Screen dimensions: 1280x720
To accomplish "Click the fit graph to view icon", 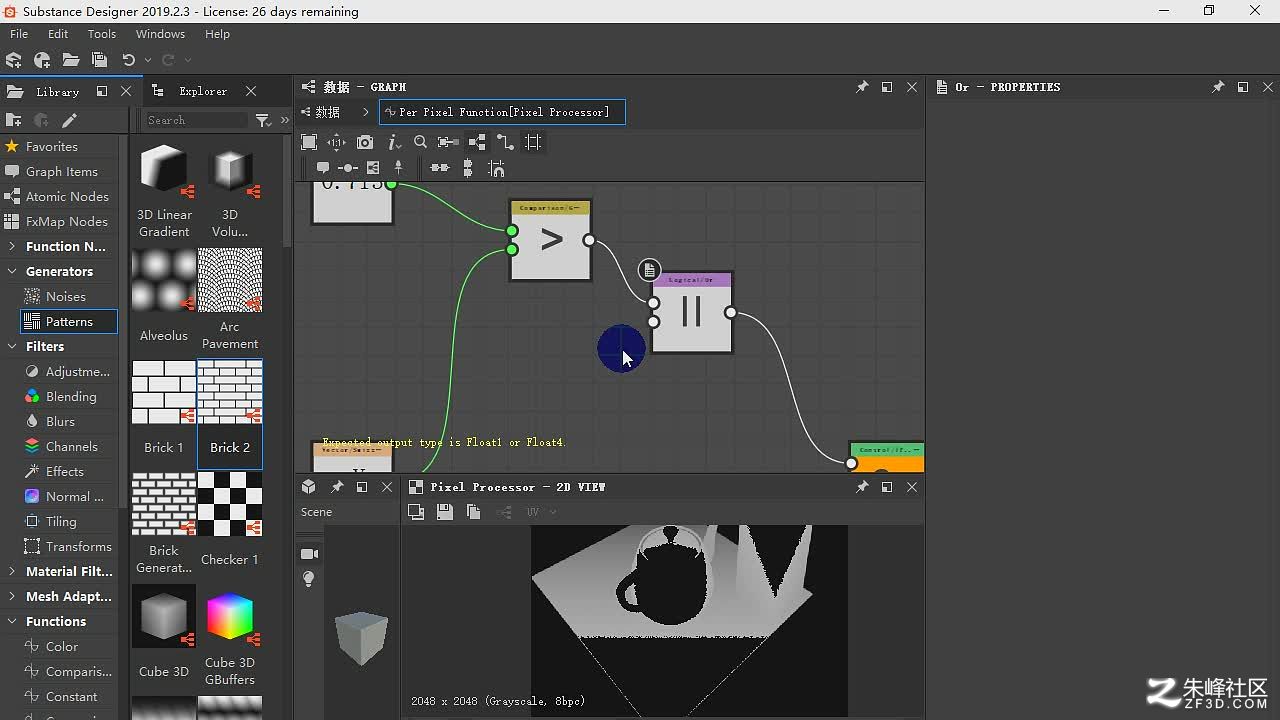I will (309, 142).
